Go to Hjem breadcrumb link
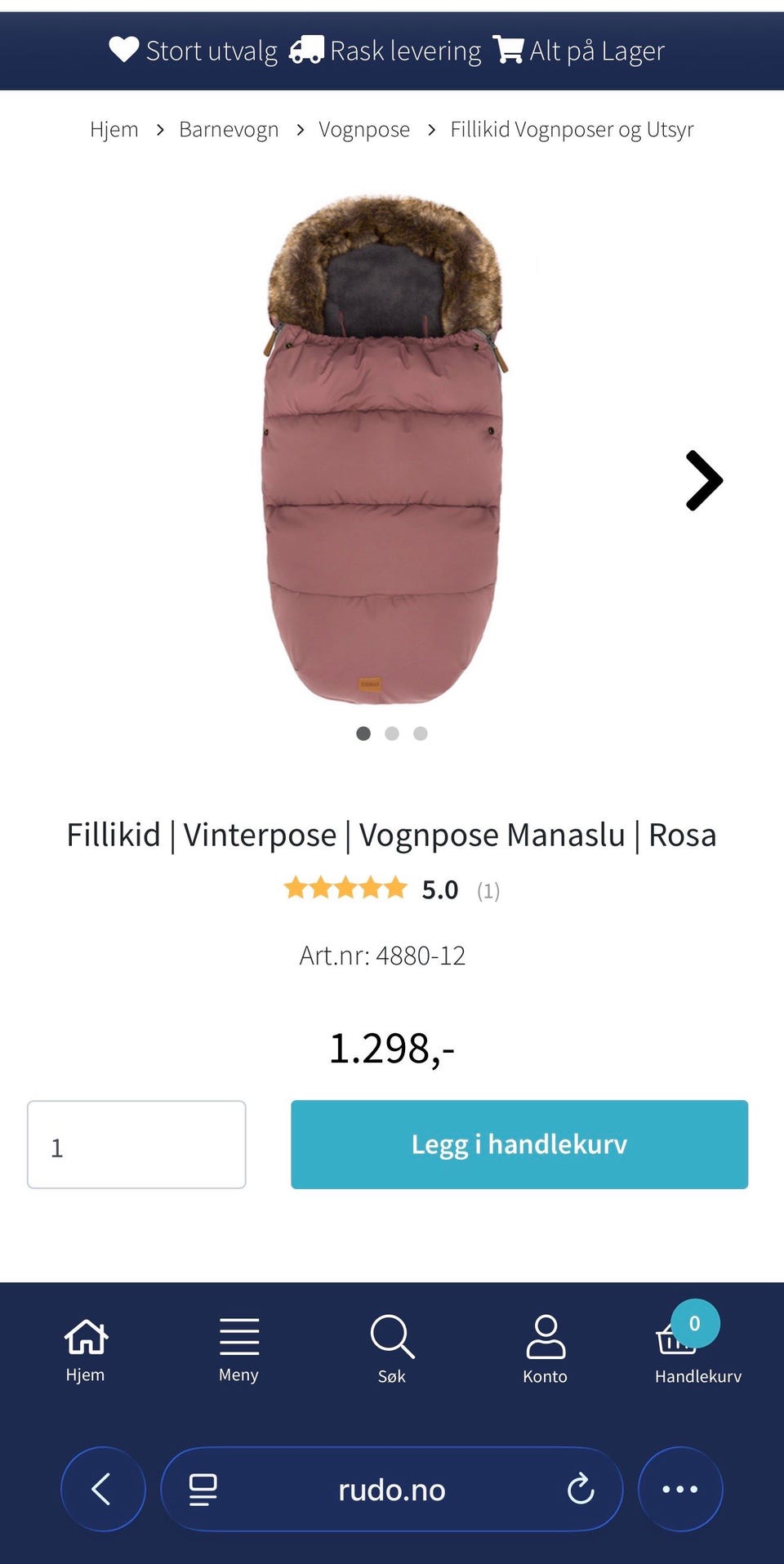Screen dimensions: 784x1564 tap(114, 129)
